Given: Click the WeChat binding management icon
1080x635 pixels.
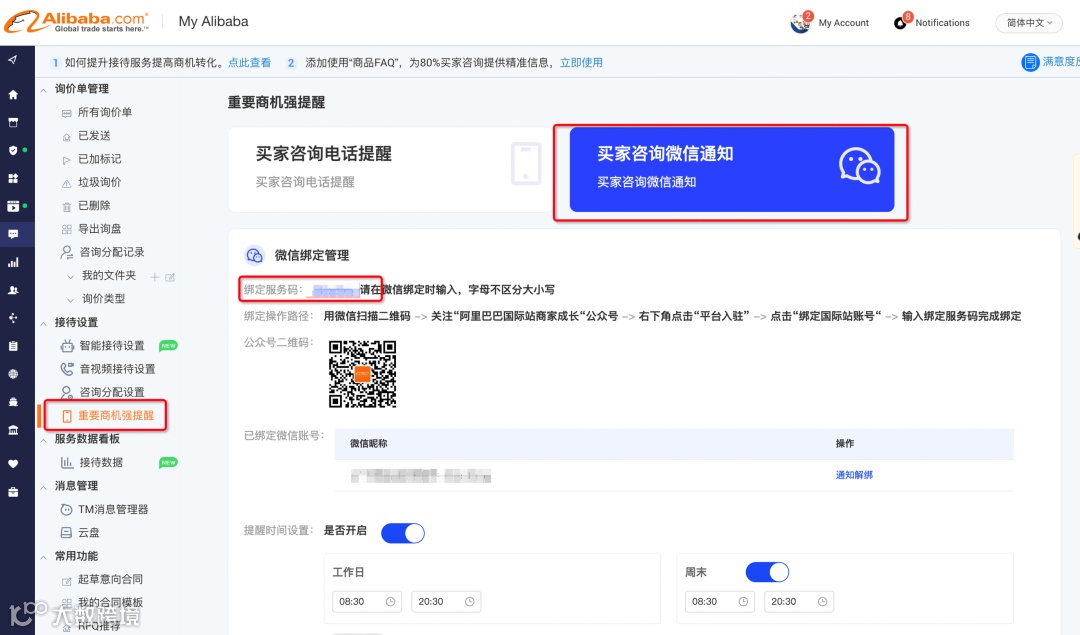Looking at the screenshot, I should click(x=254, y=256).
